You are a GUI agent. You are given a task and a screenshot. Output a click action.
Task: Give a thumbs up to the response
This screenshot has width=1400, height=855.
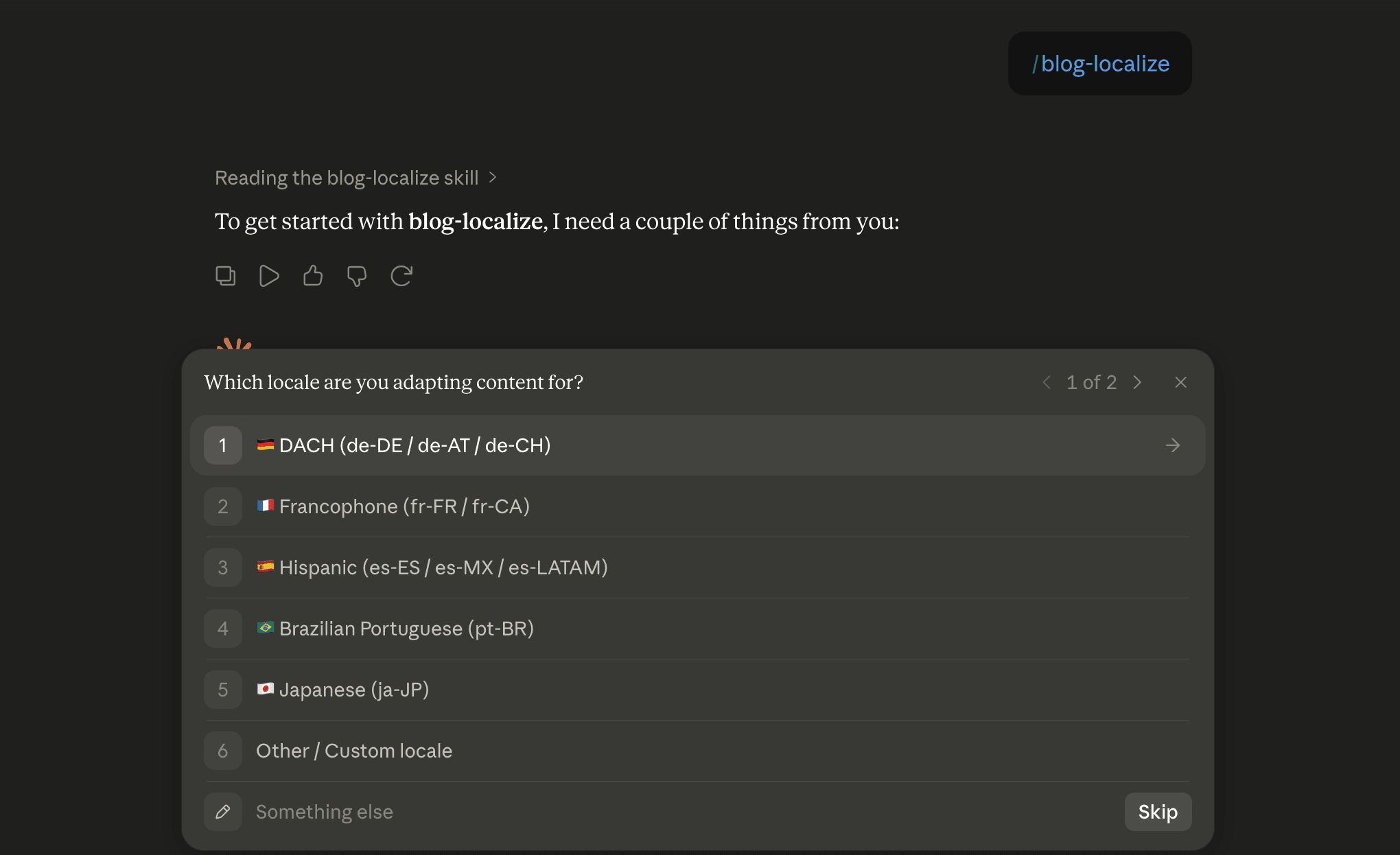coord(313,276)
